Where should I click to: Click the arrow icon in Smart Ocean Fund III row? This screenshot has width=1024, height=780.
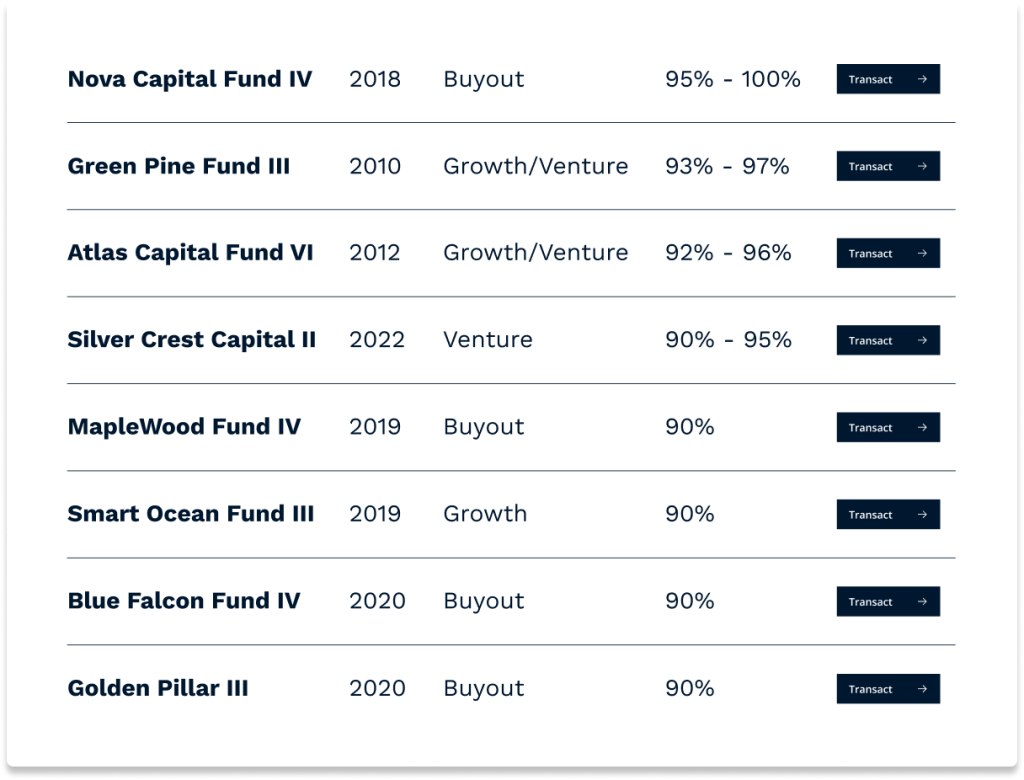click(922, 514)
